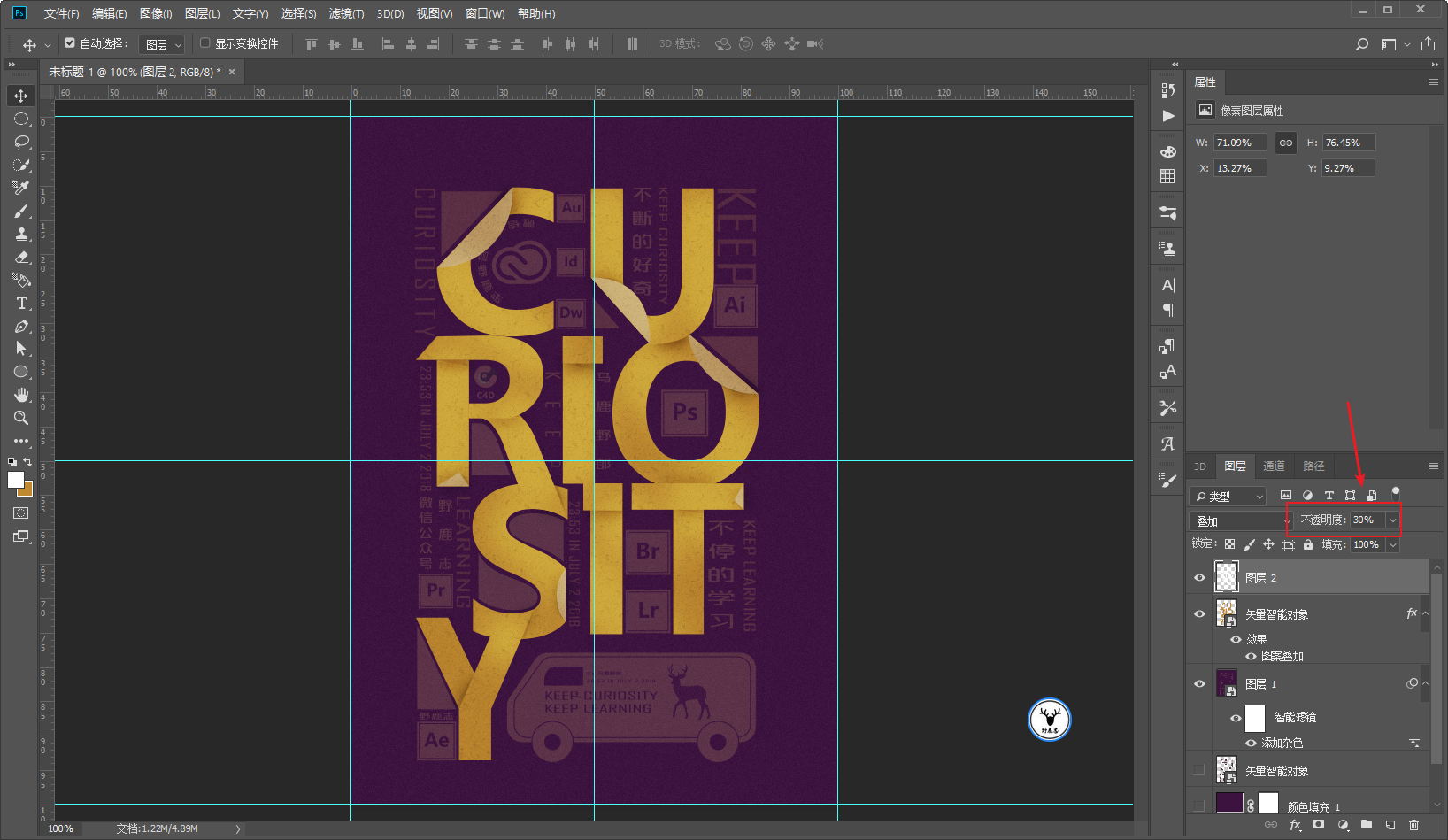This screenshot has height=840, width=1448.
Task: Toggle the 自动选择 checkbox
Action: pyautogui.click(x=70, y=42)
